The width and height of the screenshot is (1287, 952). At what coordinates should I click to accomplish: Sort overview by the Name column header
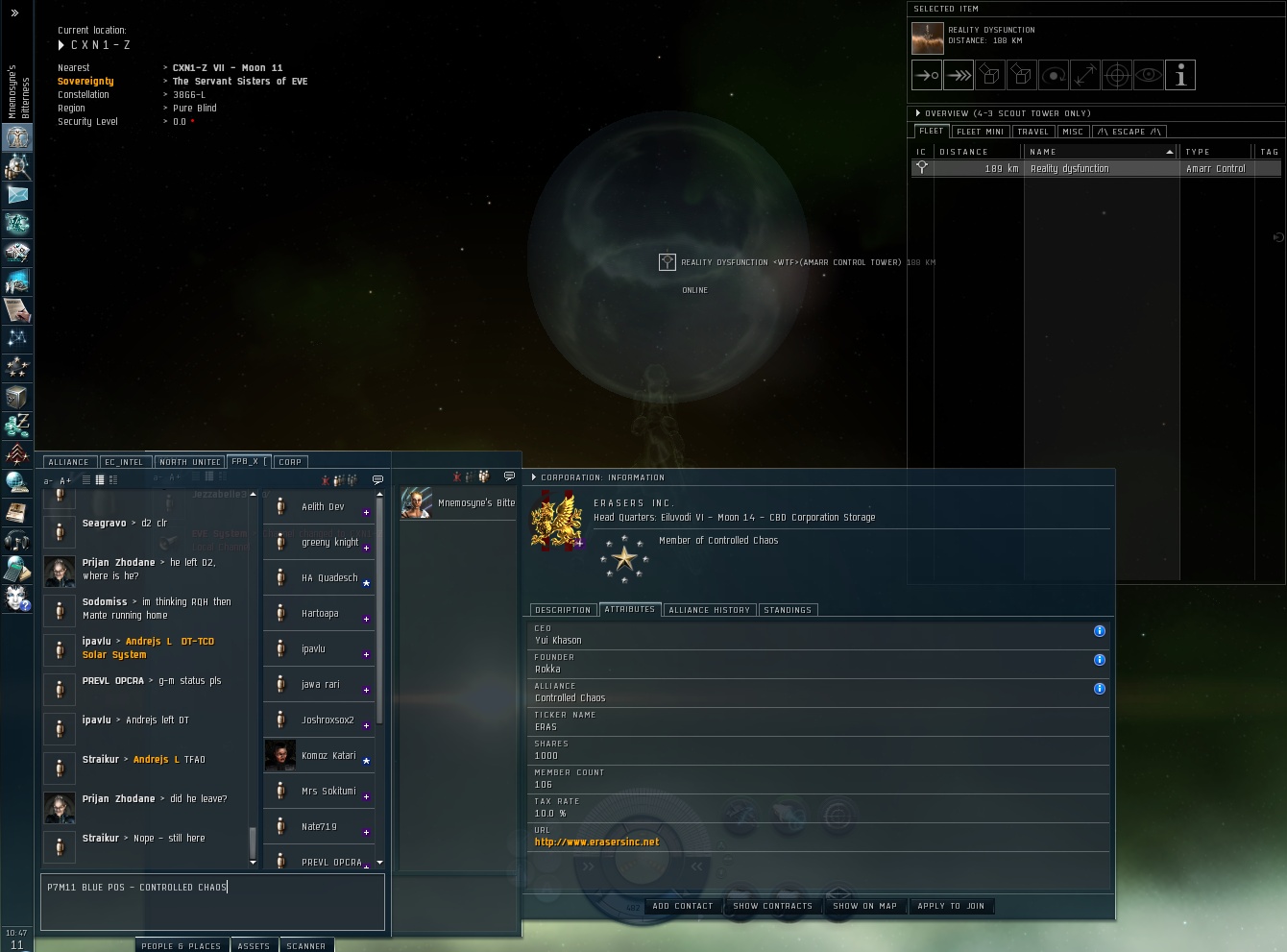[x=1101, y=152]
